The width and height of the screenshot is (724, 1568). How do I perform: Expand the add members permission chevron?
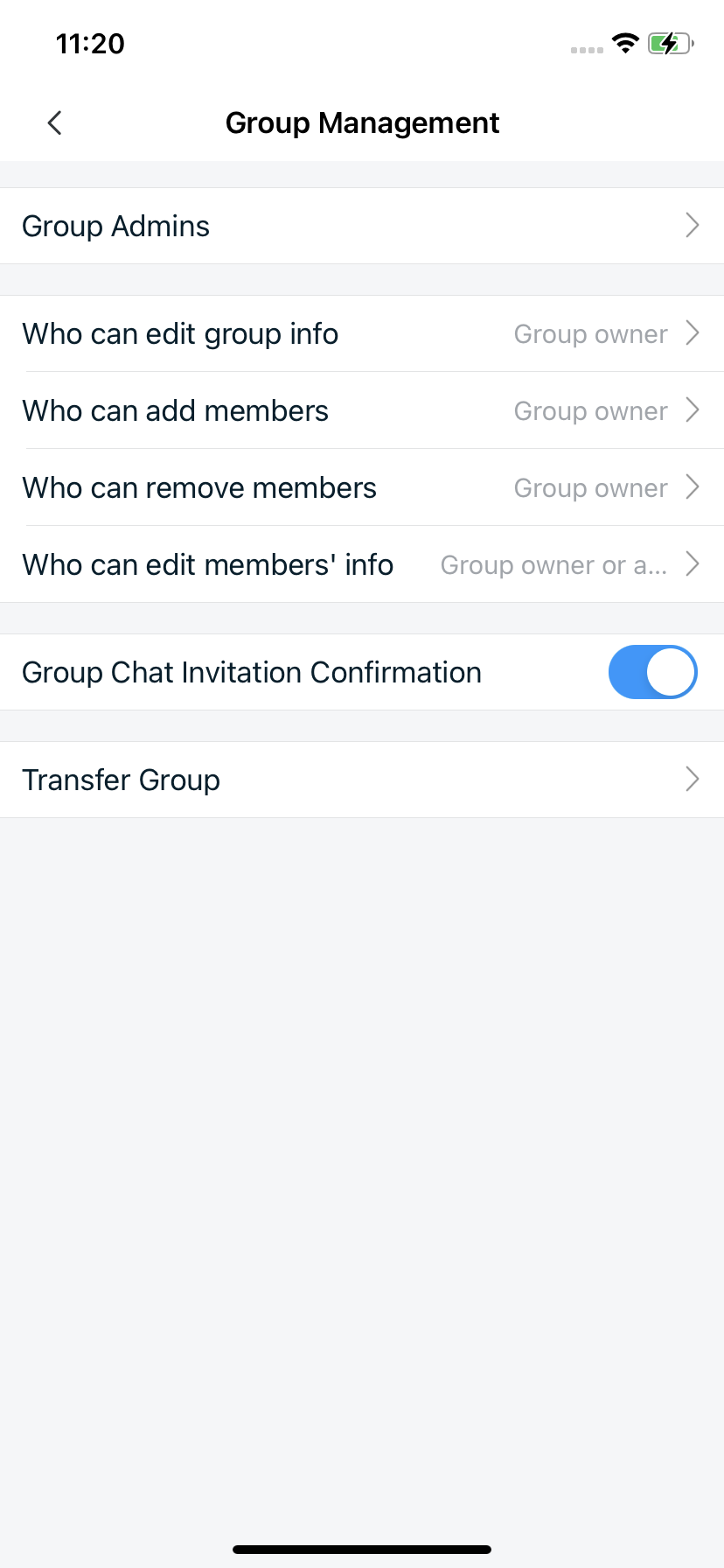pyautogui.click(x=692, y=410)
